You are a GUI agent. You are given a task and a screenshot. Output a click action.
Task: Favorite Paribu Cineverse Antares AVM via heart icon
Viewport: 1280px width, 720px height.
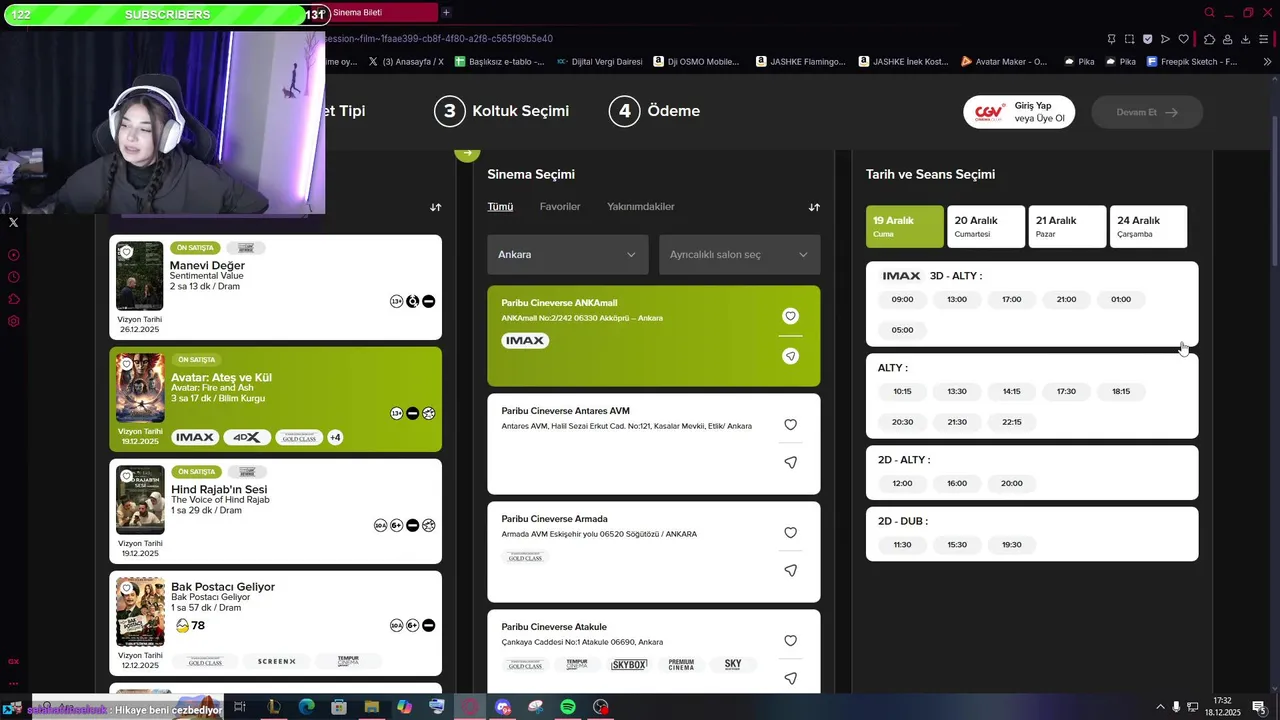pyautogui.click(x=790, y=425)
